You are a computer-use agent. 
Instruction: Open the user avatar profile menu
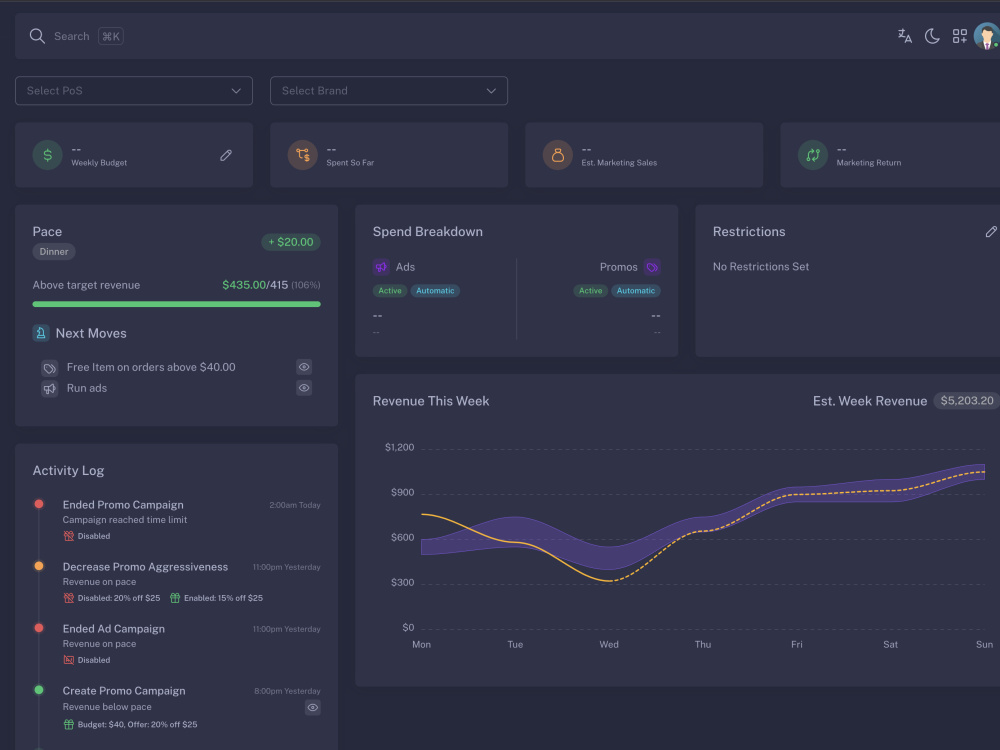pyautogui.click(x=986, y=36)
